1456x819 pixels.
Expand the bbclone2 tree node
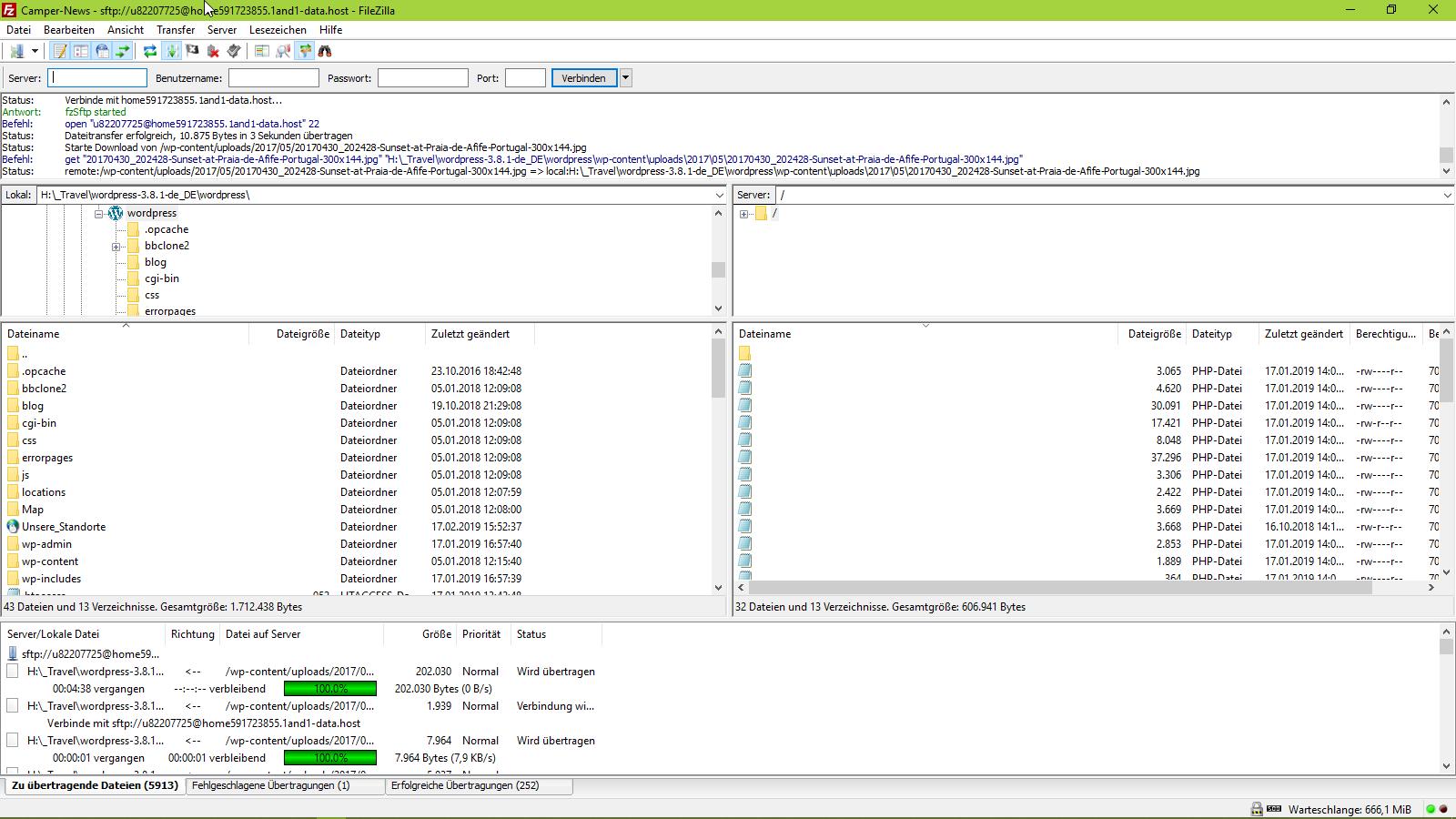coord(116,247)
